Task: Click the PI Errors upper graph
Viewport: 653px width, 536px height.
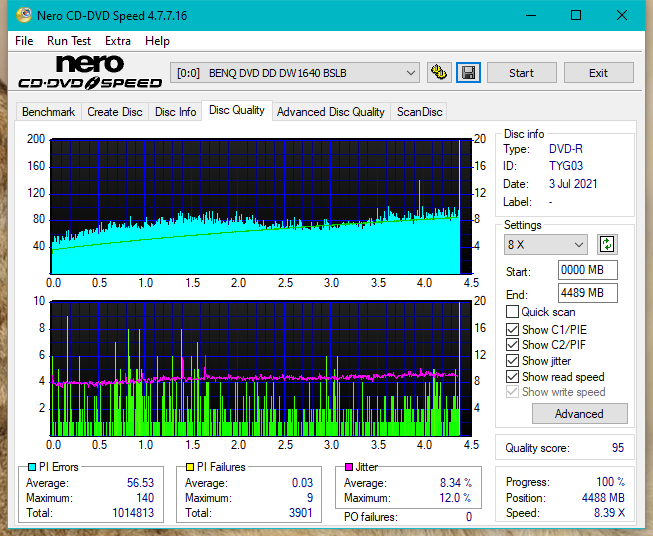Action: point(261,207)
